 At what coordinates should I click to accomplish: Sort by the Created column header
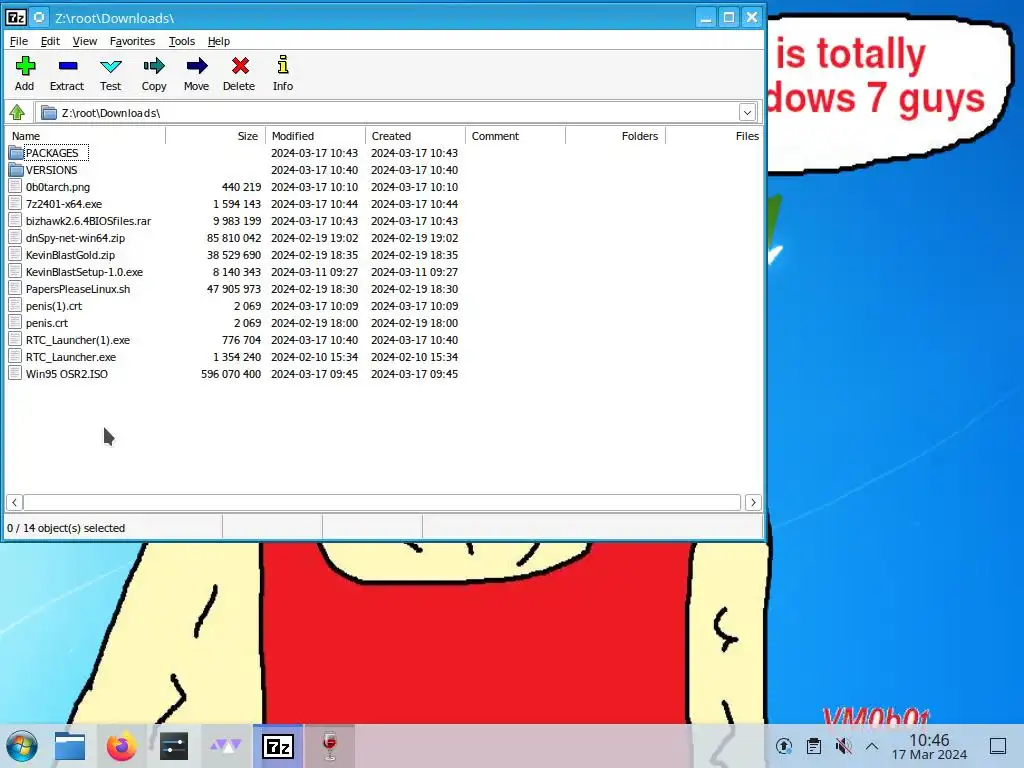pyautogui.click(x=416, y=136)
